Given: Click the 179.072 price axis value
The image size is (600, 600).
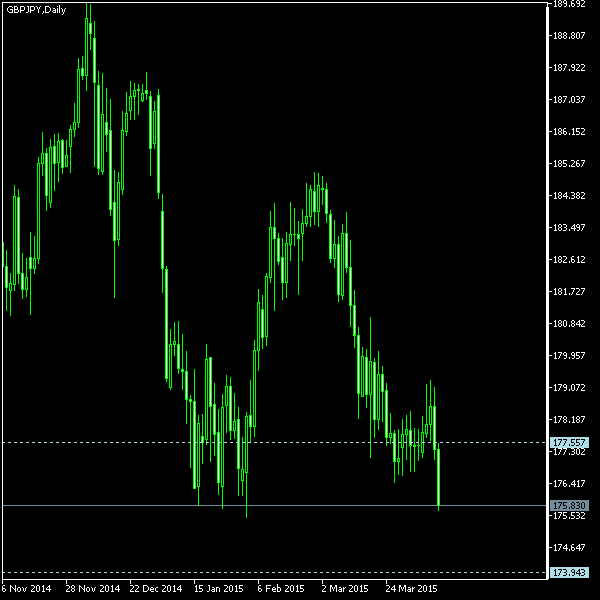Looking at the screenshot, I should 569,388.
